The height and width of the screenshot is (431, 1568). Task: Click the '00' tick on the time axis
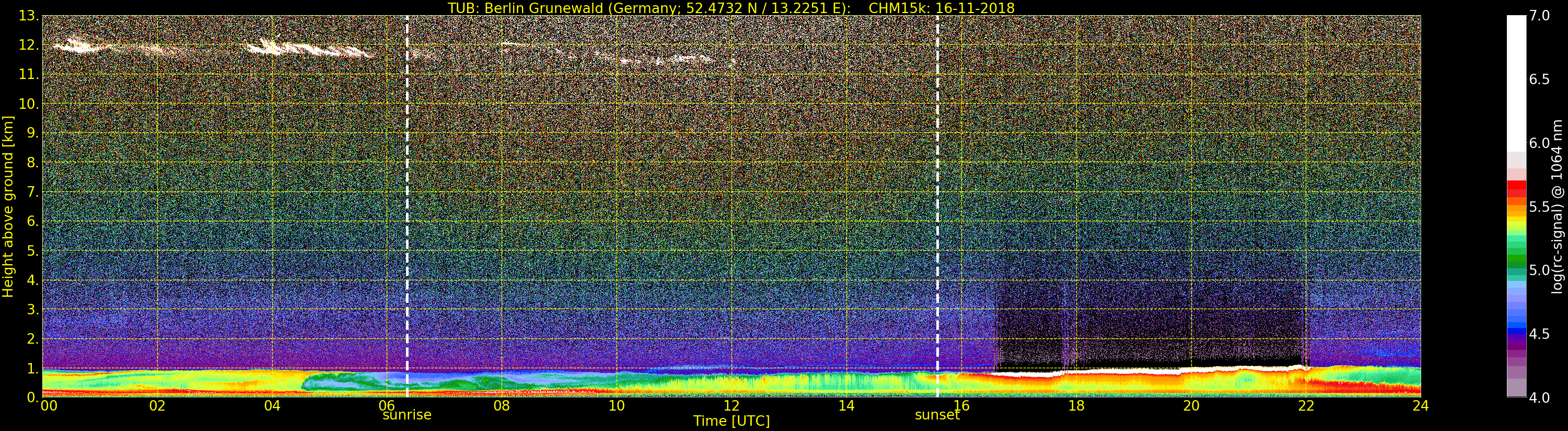tap(48, 405)
